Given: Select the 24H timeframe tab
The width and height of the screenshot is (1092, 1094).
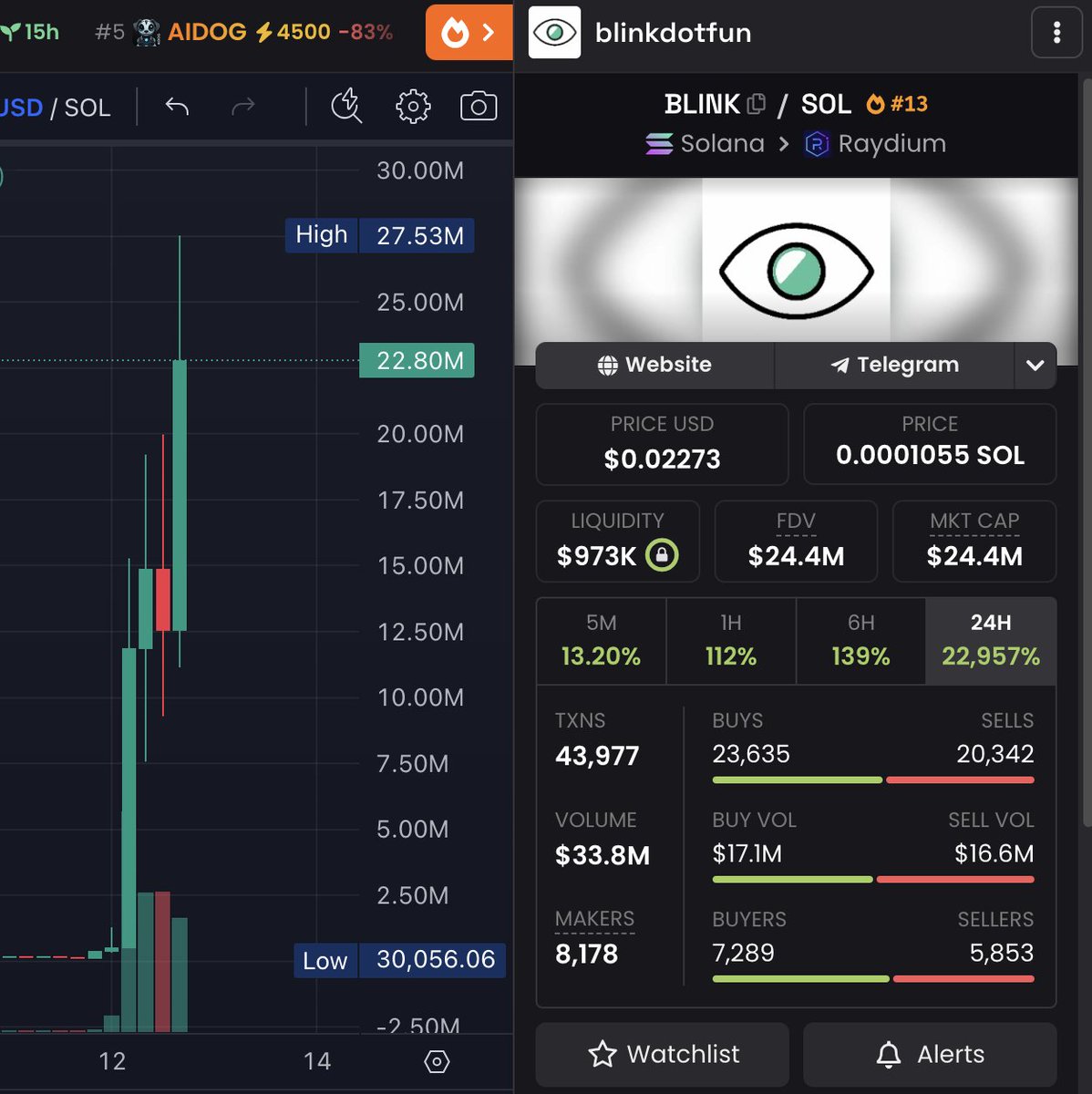Looking at the screenshot, I should [x=991, y=641].
